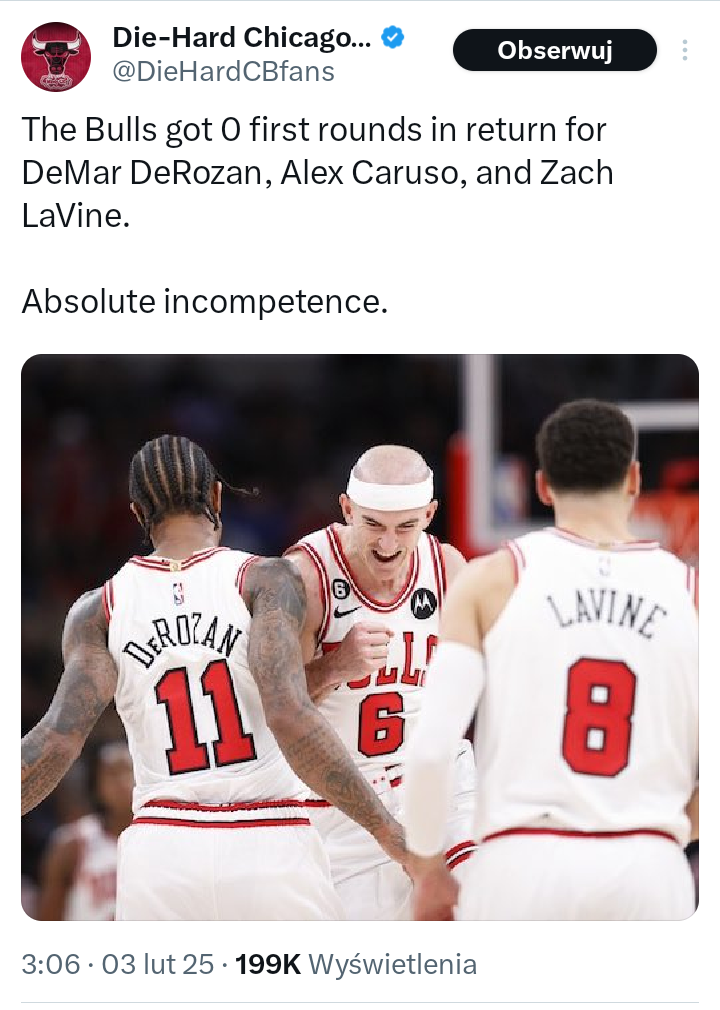Image resolution: width=720 pixels, height=1010 pixels.
Task: Open the Die-Hard Chicago display name
Action: pos(242,38)
